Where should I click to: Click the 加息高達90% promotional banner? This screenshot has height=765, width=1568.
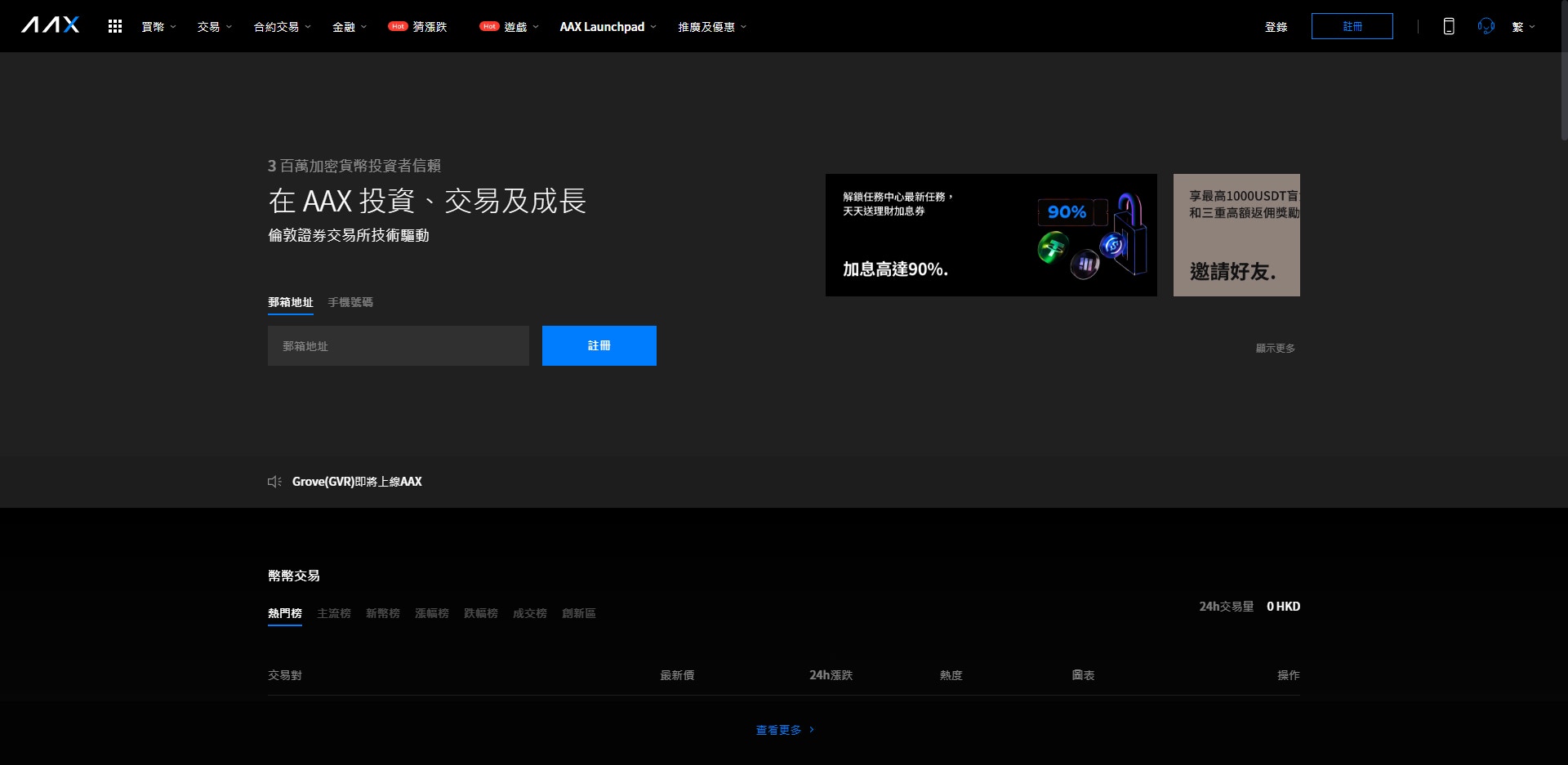point(991,235)
